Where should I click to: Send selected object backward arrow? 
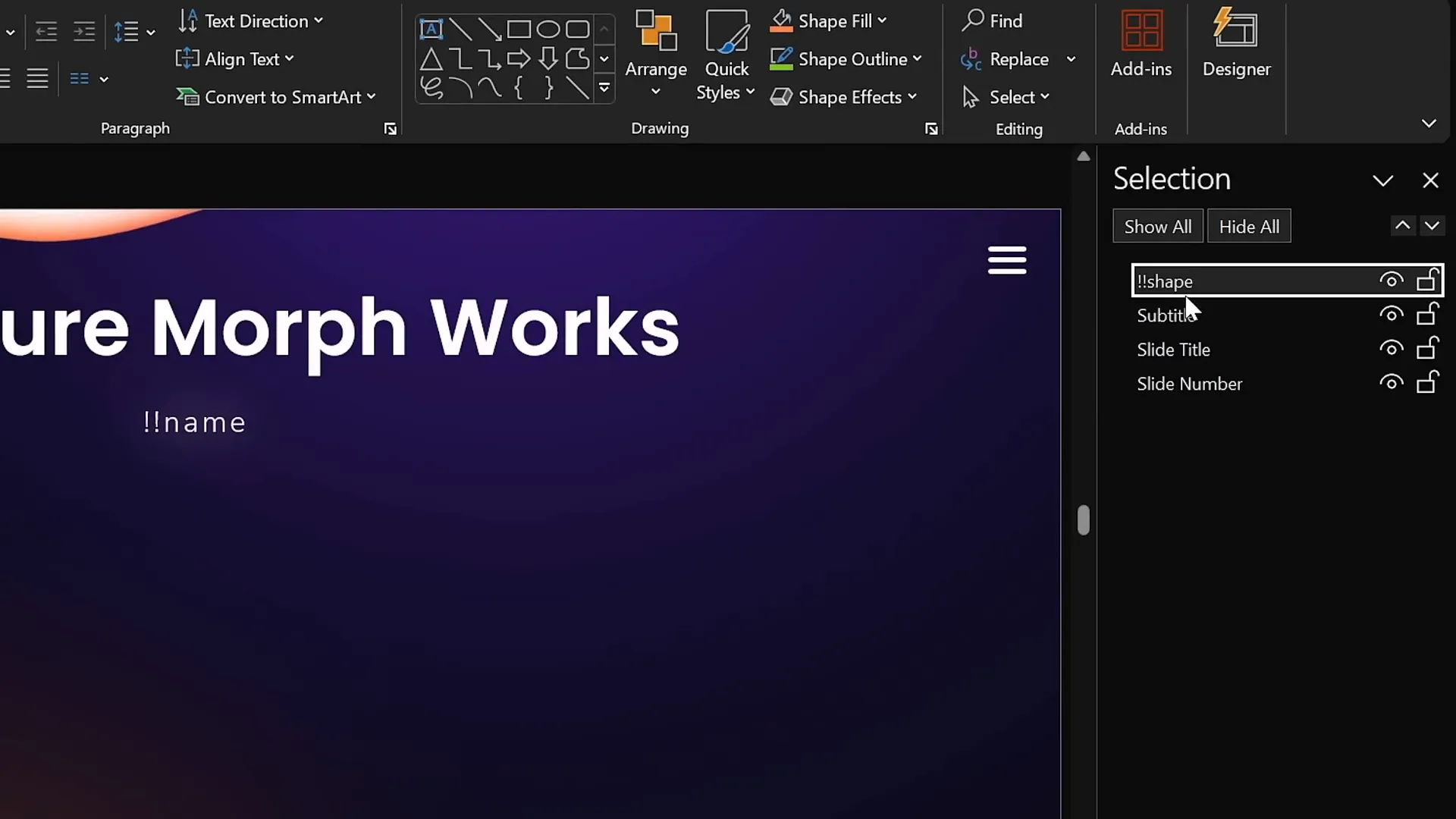click(x=1432, y=225)
